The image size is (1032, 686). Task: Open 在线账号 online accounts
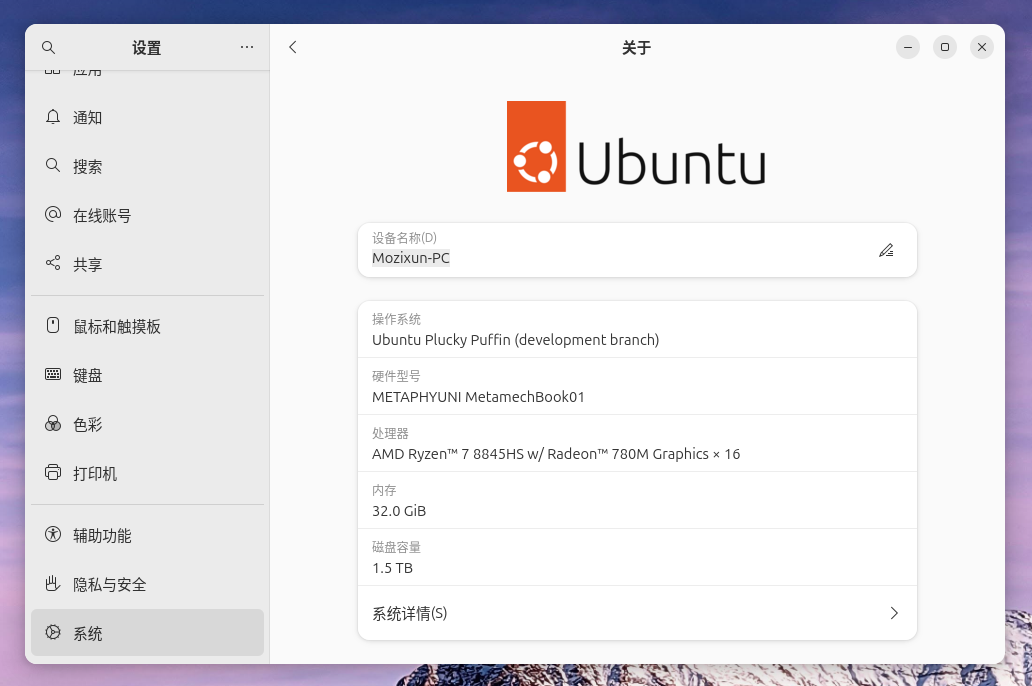pyautogui.click(x=147, y=215)
